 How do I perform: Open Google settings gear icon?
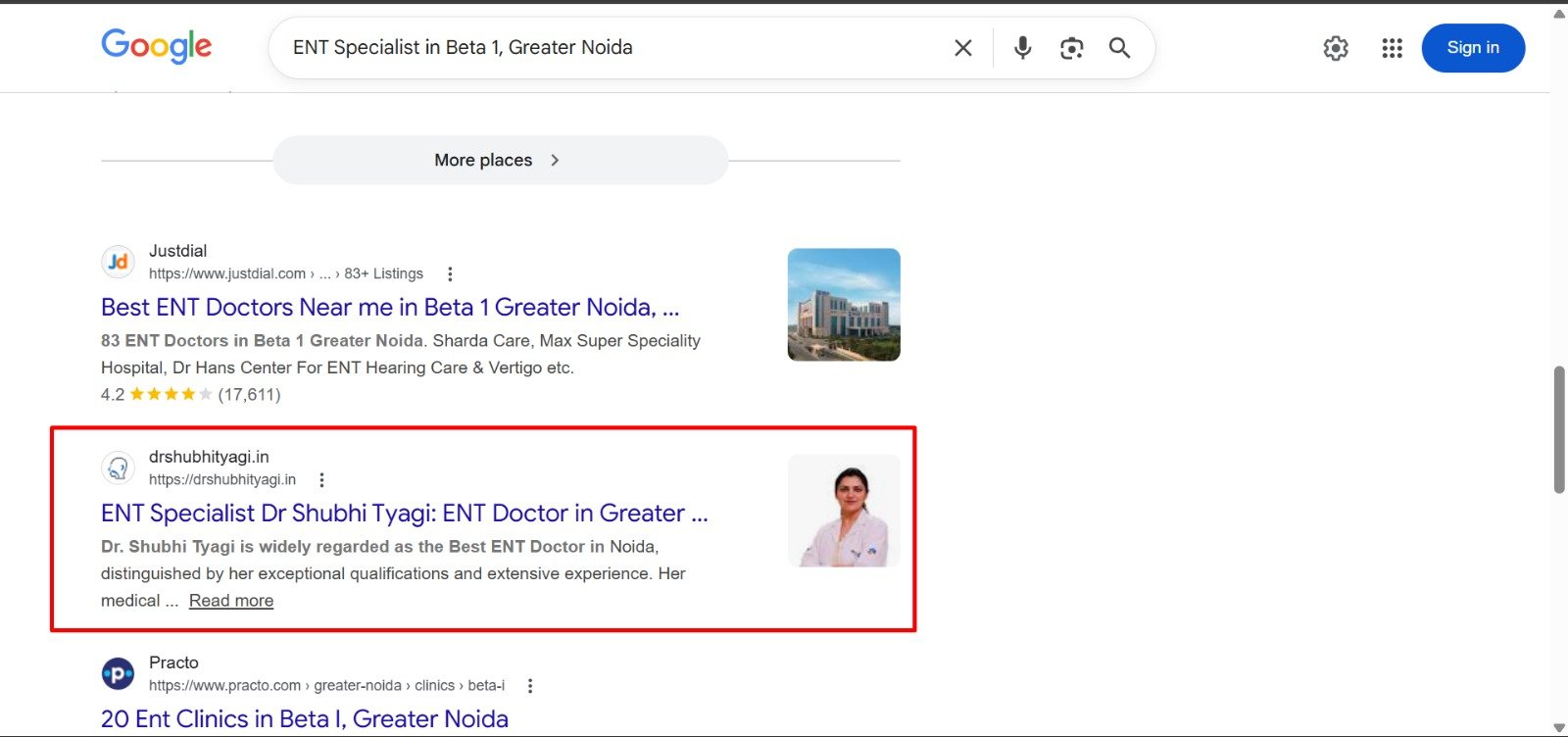tap(1335, 48)
